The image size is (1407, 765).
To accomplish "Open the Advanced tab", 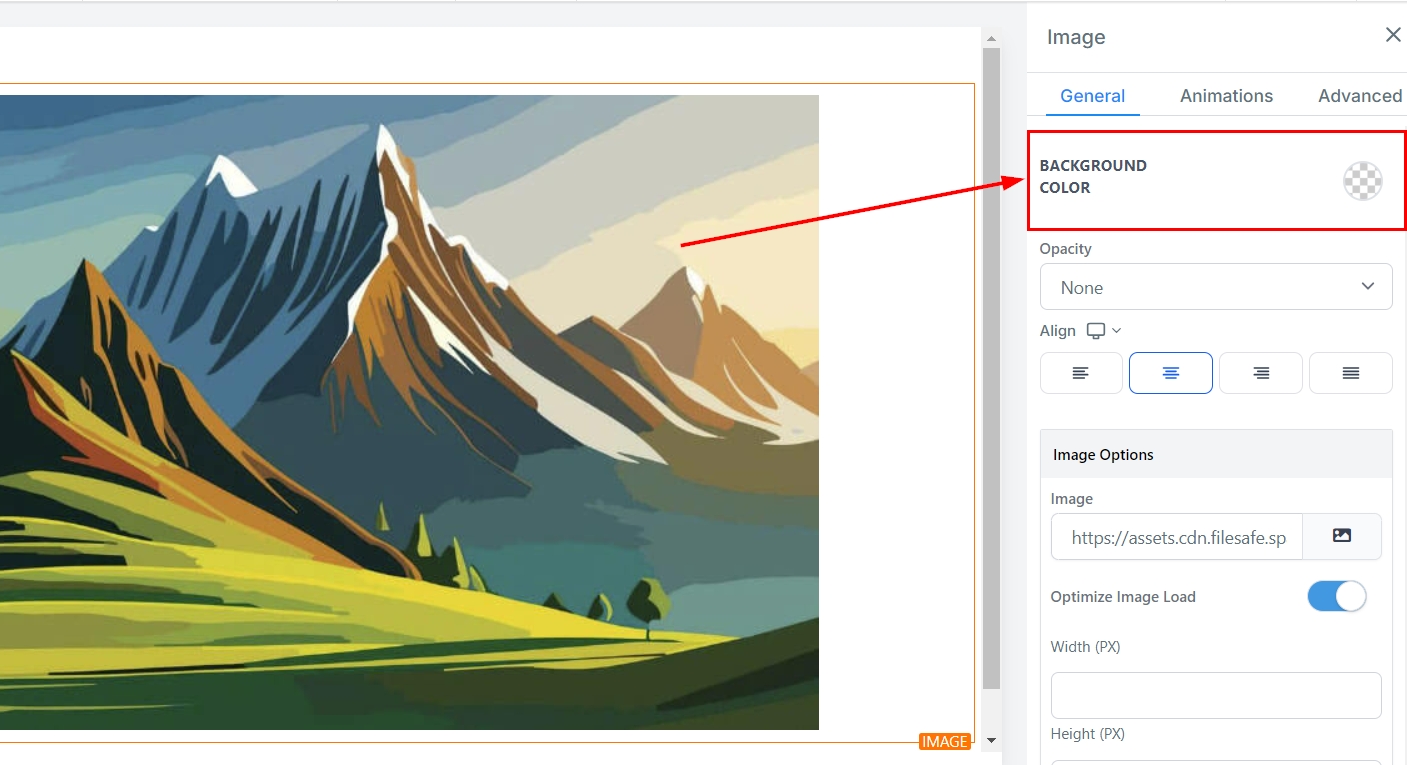I will click(x=1360, y=96).
